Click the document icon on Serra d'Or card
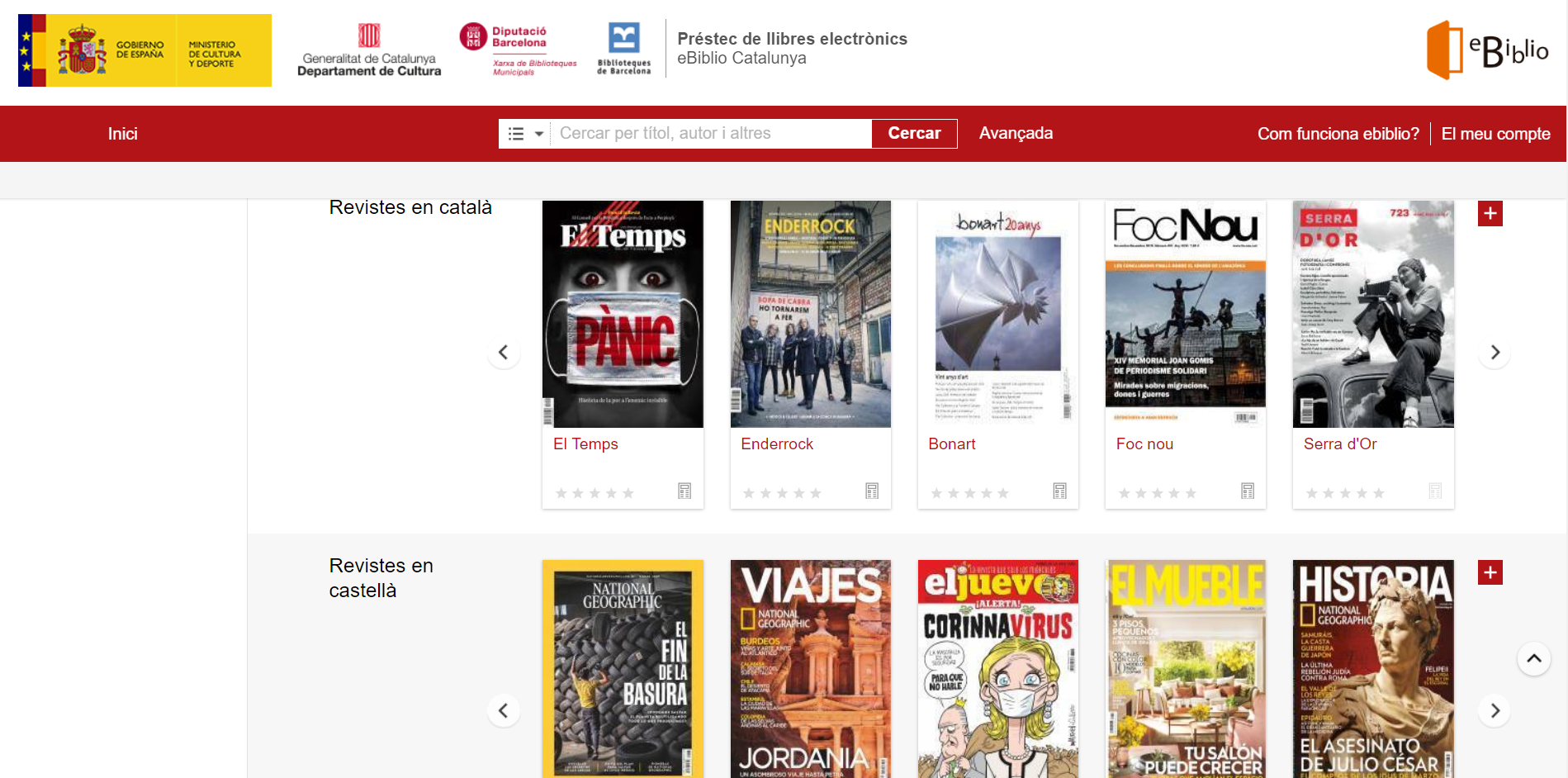The width and height of the screenshot is (1568, 778). pyautogui.click(x=1435, y=491)
